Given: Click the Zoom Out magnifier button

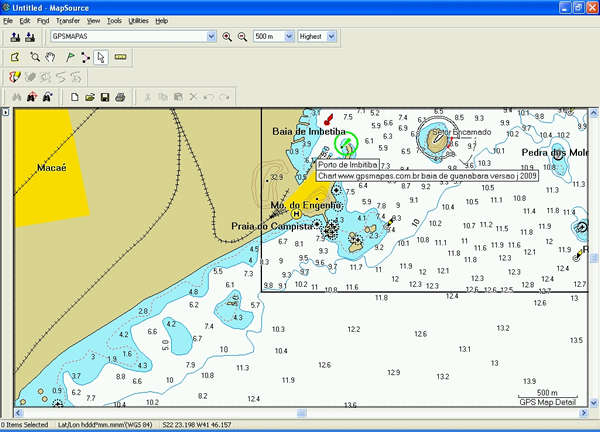Looking at the screenshot, I should point(241,37).
